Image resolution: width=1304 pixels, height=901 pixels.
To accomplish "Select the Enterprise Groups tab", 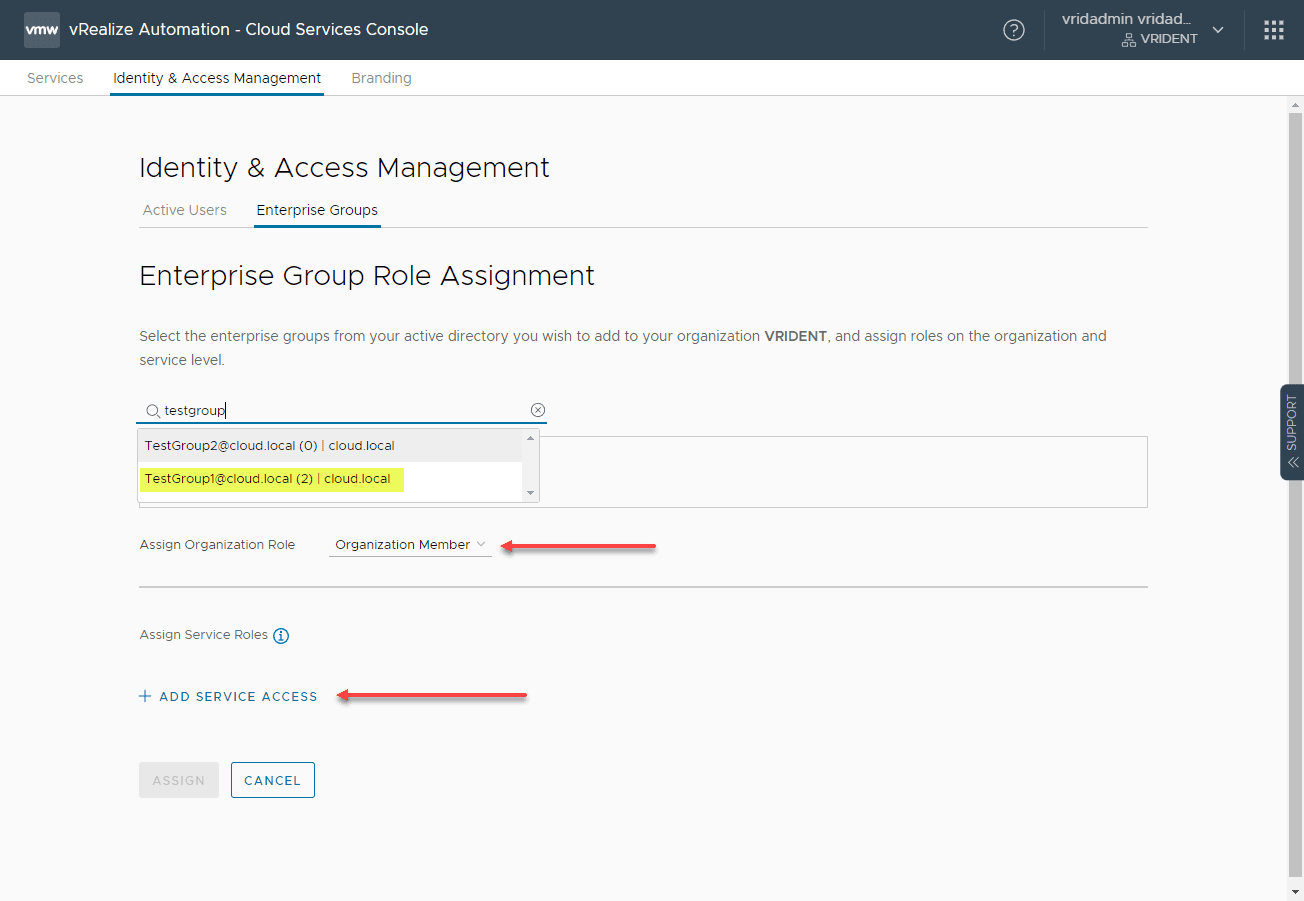I will (317, 210).
